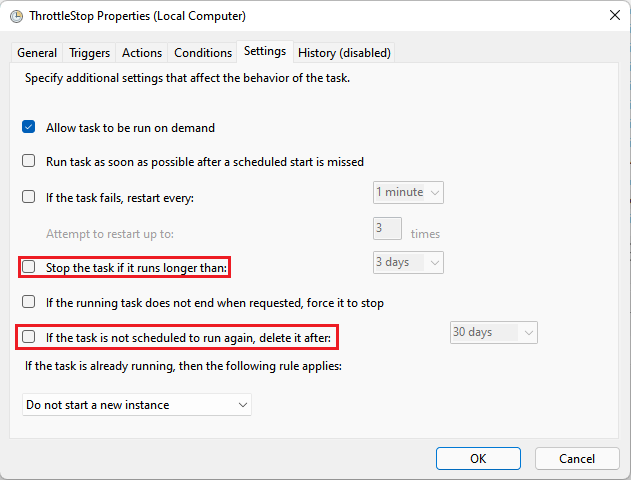Select the Conditions tab

[x=203, y=53]
